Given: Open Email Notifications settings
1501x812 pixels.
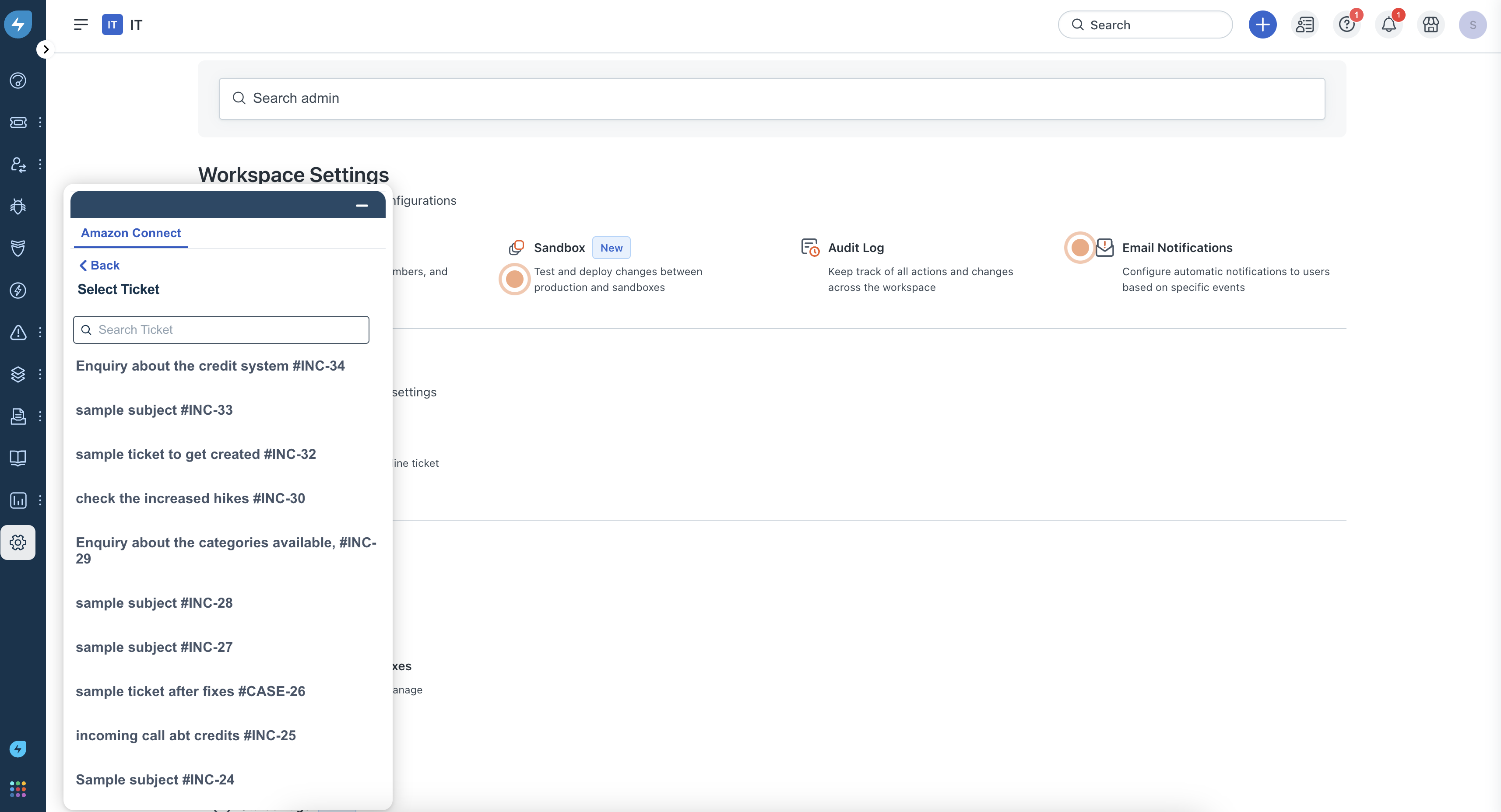Looking at the screenshot, I should pos(1177,248).
